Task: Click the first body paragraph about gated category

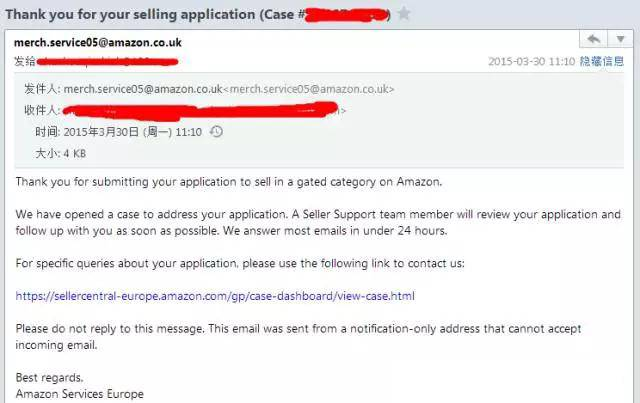Action: pyautogui.click(x=229, y=182)
